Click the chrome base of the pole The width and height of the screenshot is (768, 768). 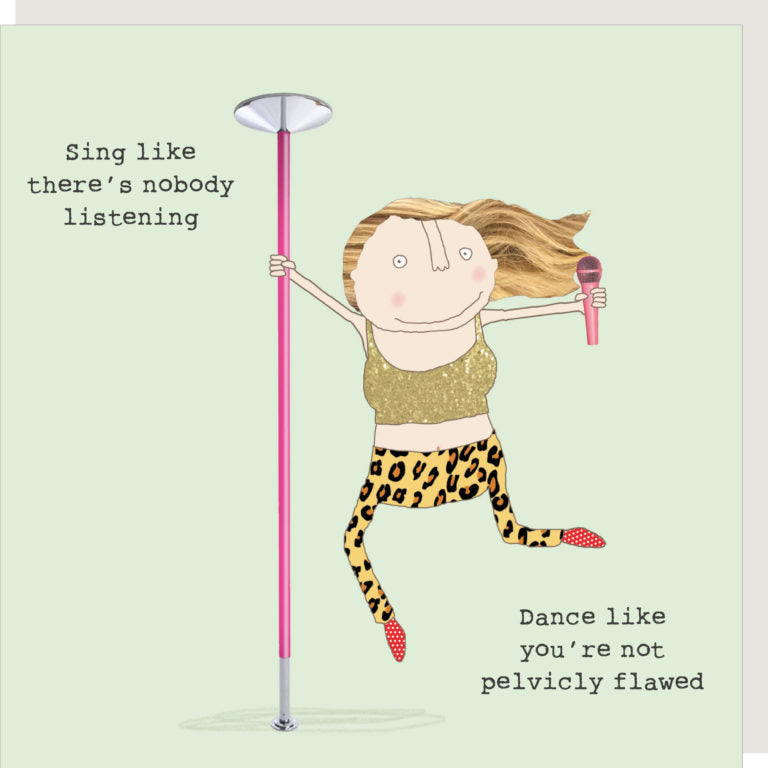point(285,695)
